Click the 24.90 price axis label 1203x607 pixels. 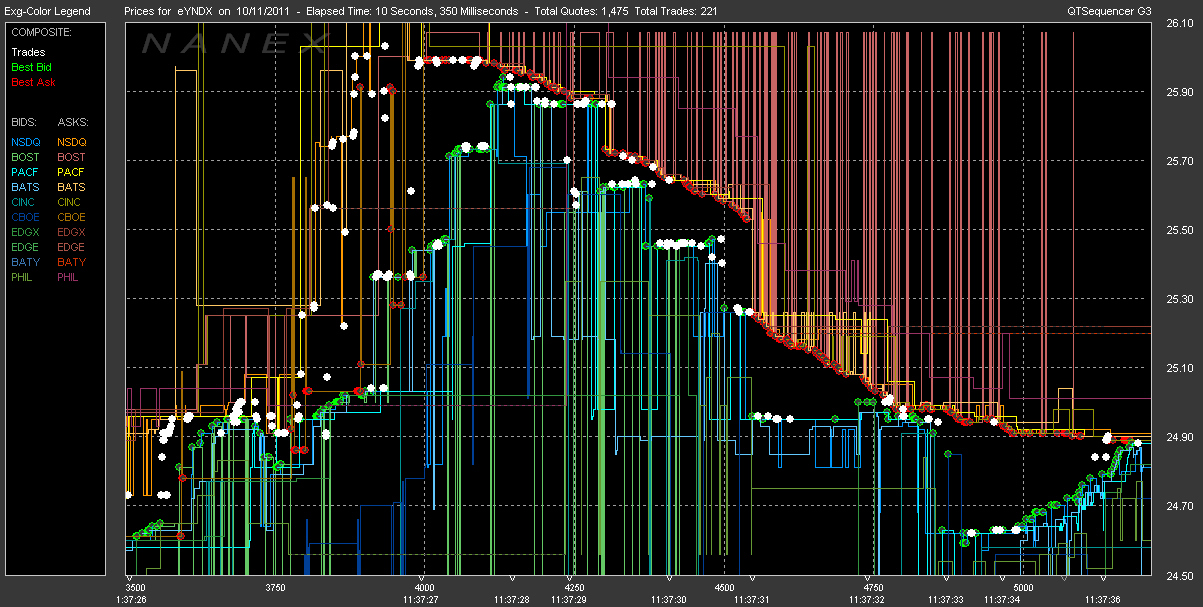pyautogui.click(x=1179, y=438)
